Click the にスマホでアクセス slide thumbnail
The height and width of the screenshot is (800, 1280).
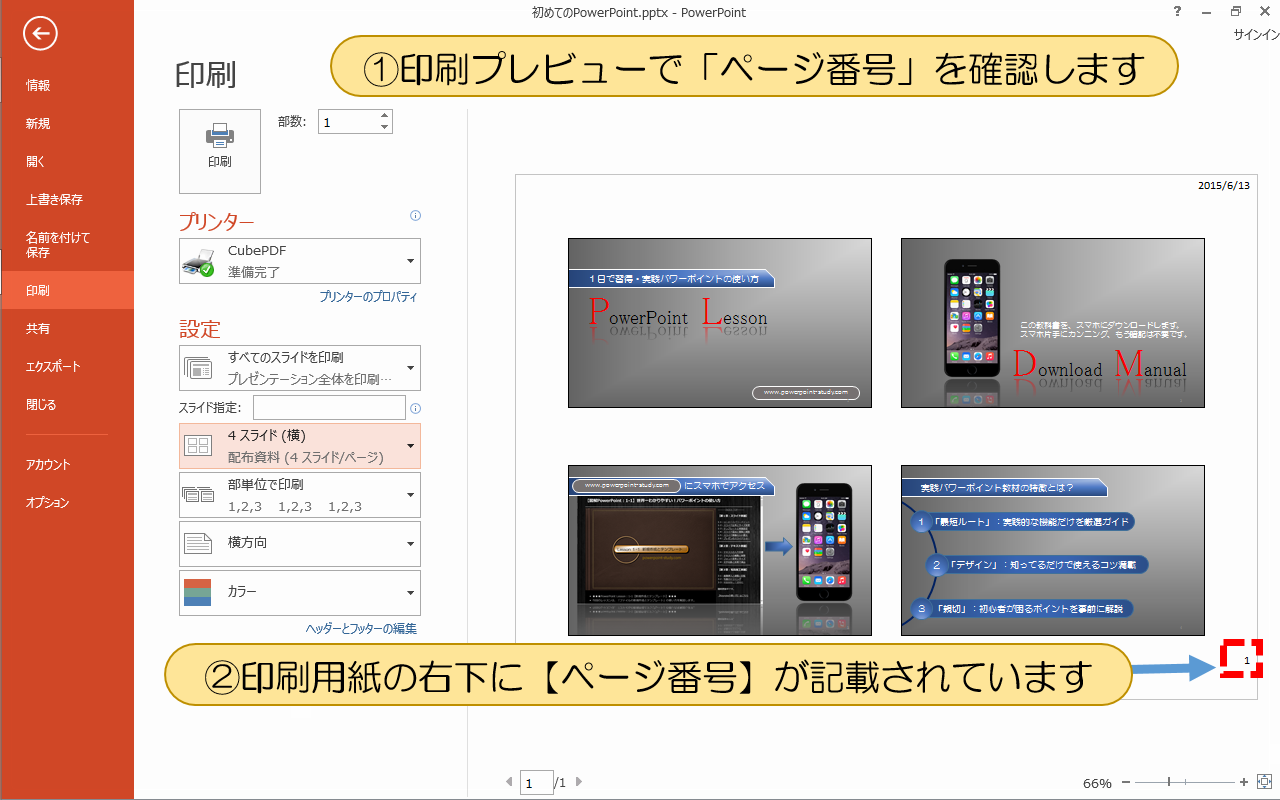[720, 550]
